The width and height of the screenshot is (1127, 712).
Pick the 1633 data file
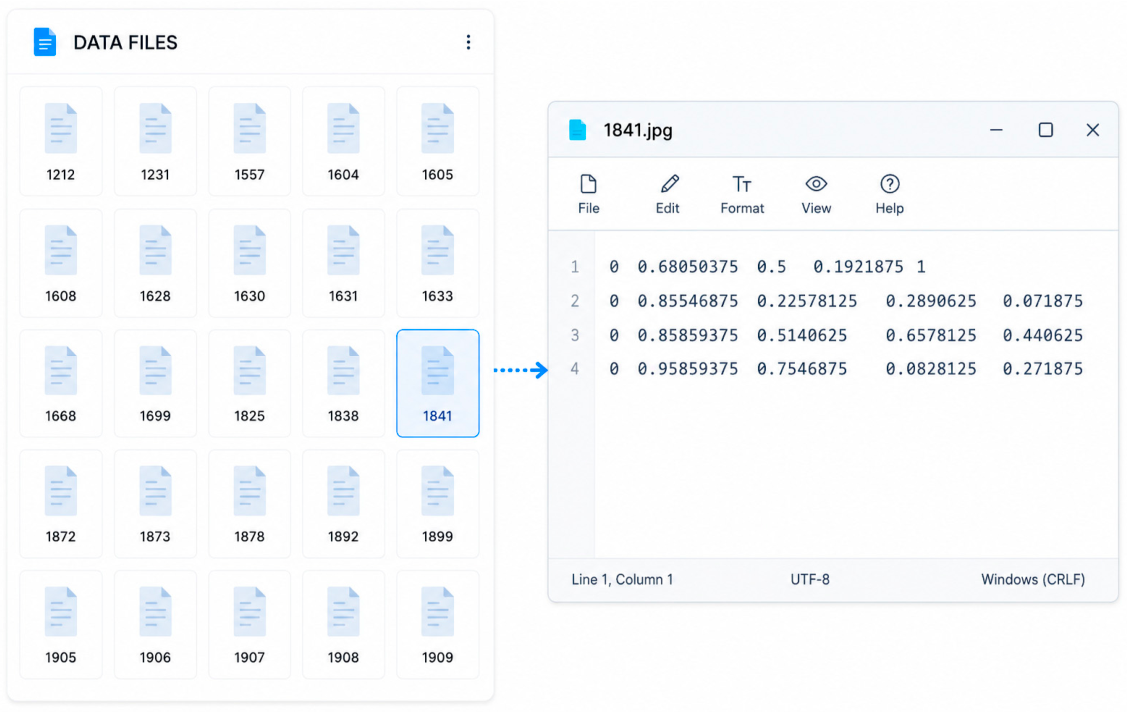[438, 263]
